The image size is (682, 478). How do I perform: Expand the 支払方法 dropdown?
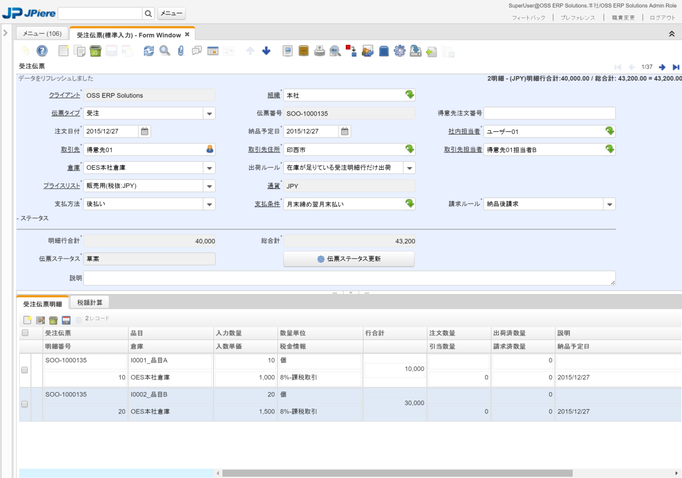pyautogui.click(x=209, y=204)
